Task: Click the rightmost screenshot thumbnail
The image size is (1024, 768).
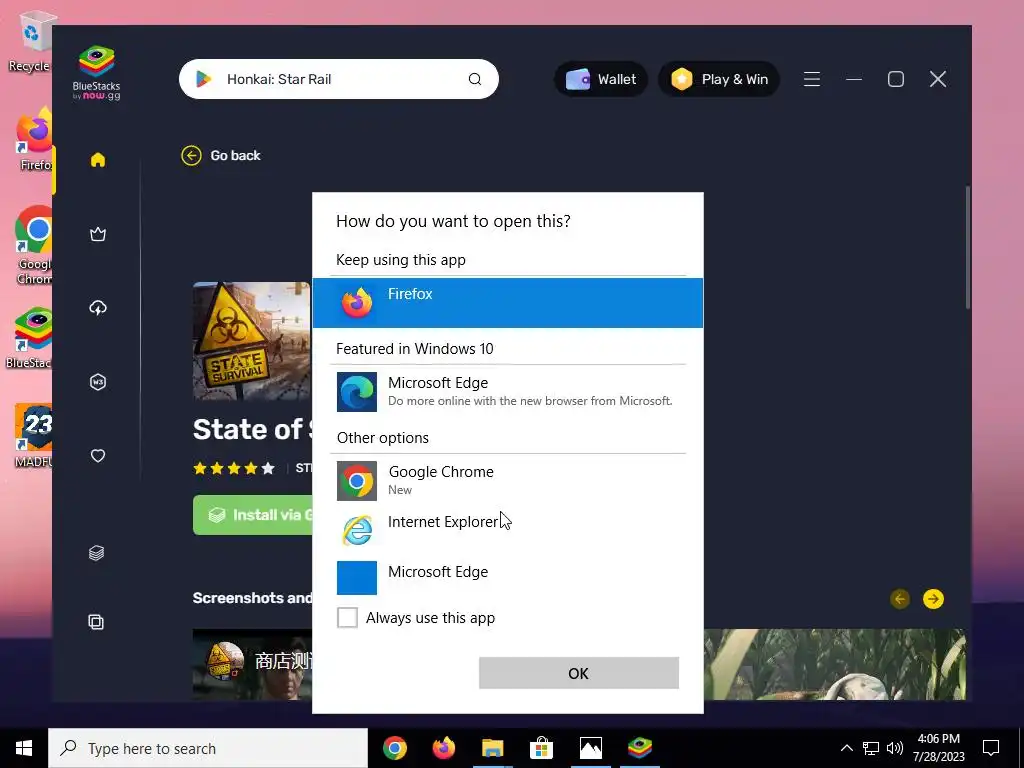Action: click(x=834, y=664)
